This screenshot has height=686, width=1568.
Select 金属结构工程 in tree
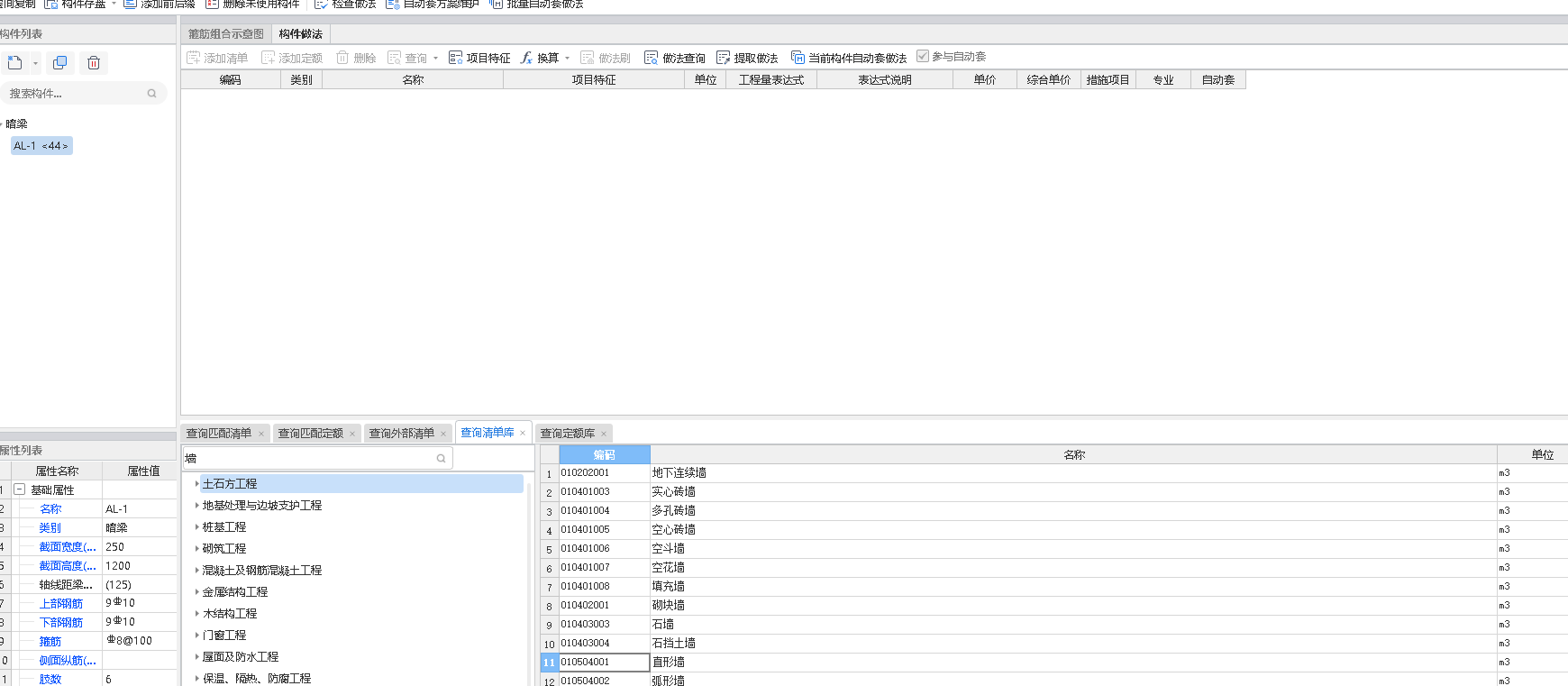point(235,592)
